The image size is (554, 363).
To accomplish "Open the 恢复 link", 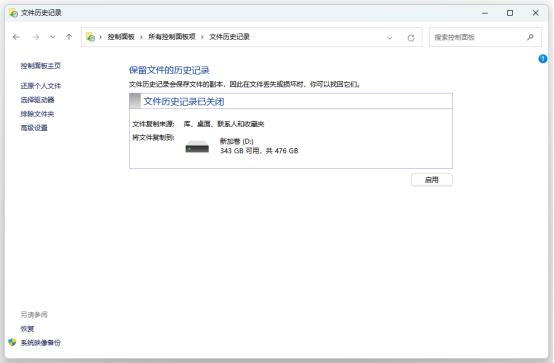I will [27, 329].
